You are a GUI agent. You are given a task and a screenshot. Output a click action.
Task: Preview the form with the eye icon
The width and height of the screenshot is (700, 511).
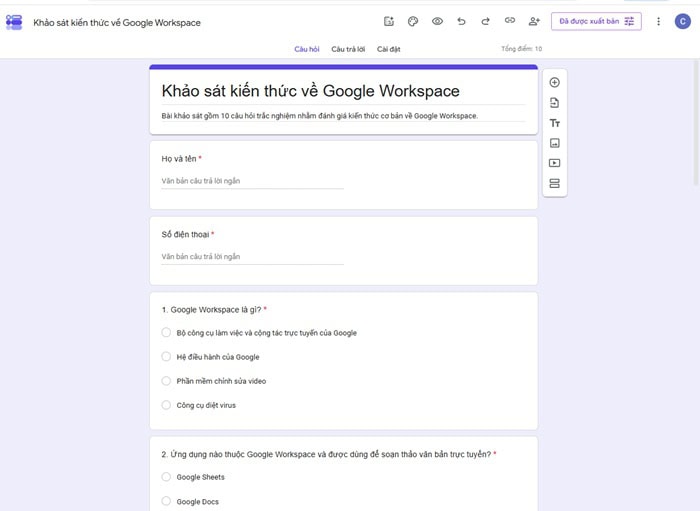437,21
